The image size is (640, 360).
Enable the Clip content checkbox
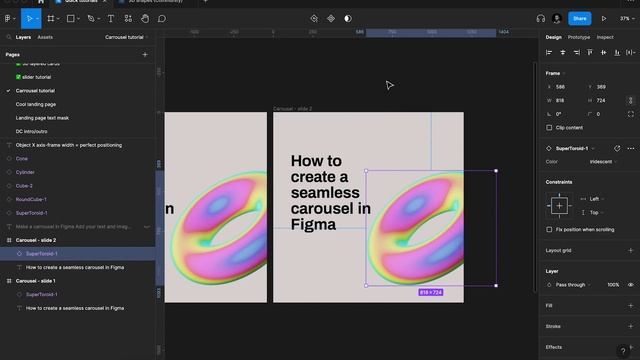[549, 128]
